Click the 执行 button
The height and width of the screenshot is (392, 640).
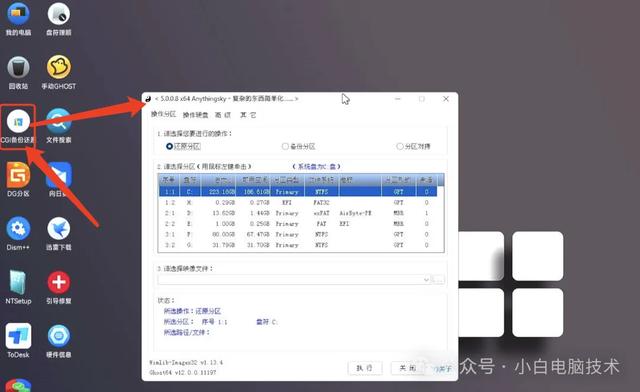click(x=364, y=368)
